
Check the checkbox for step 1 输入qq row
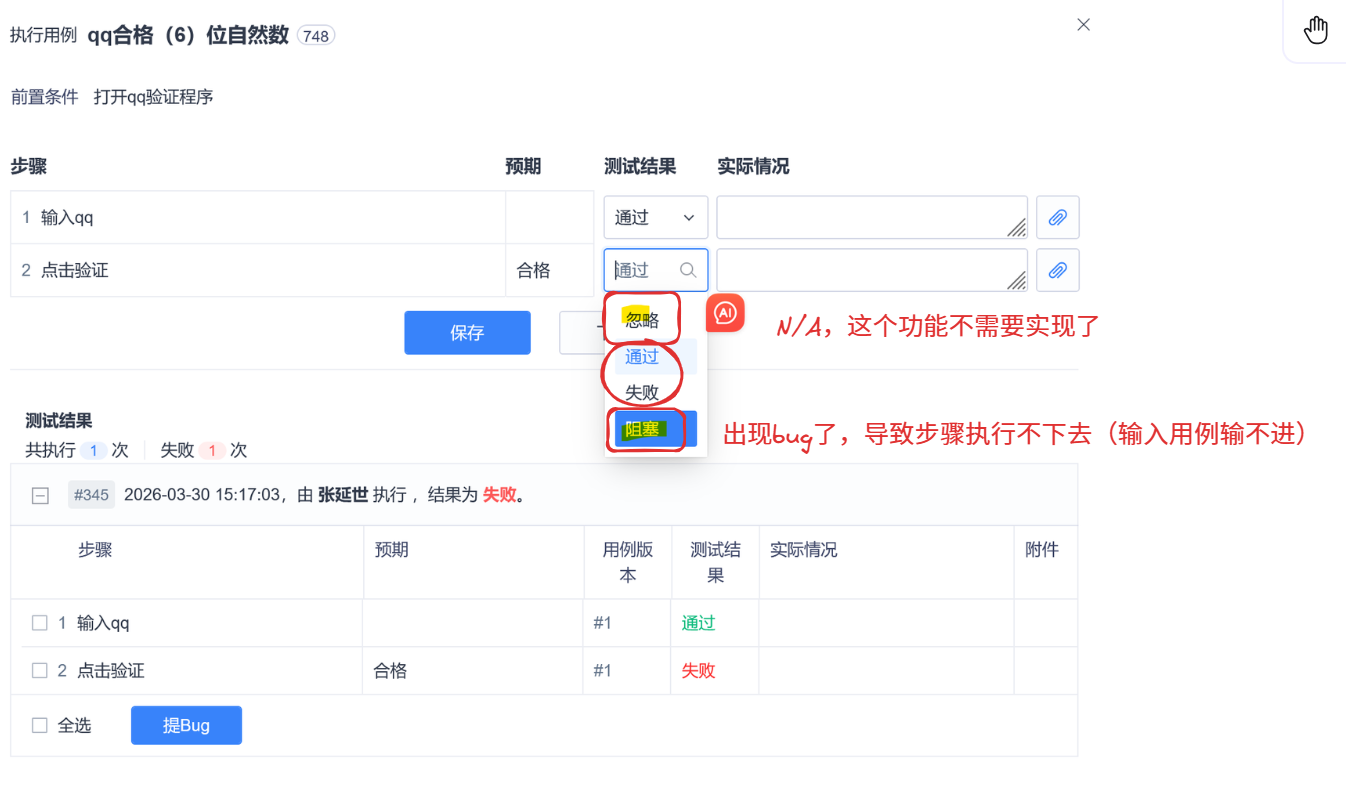(x=40, y=622)
